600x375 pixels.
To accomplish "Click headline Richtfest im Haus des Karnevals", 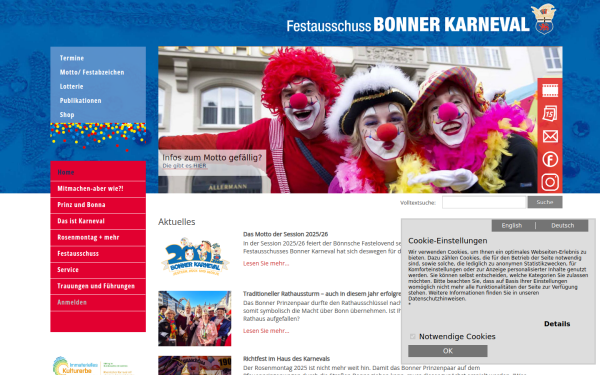I will point(286,359).
